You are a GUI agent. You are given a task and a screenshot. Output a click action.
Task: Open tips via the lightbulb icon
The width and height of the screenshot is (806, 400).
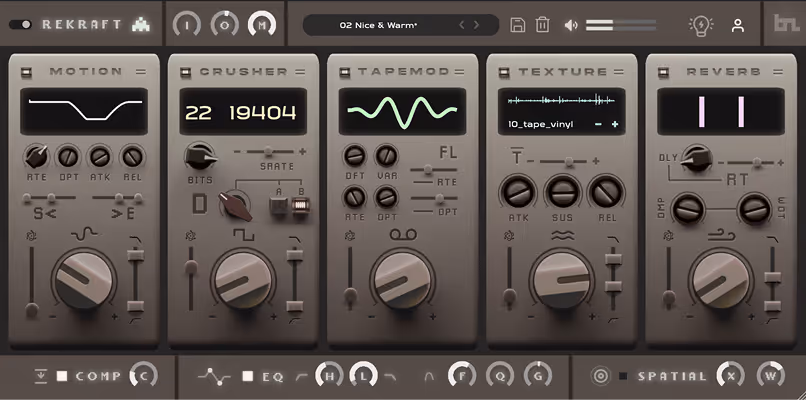click(x=701, y=25)
